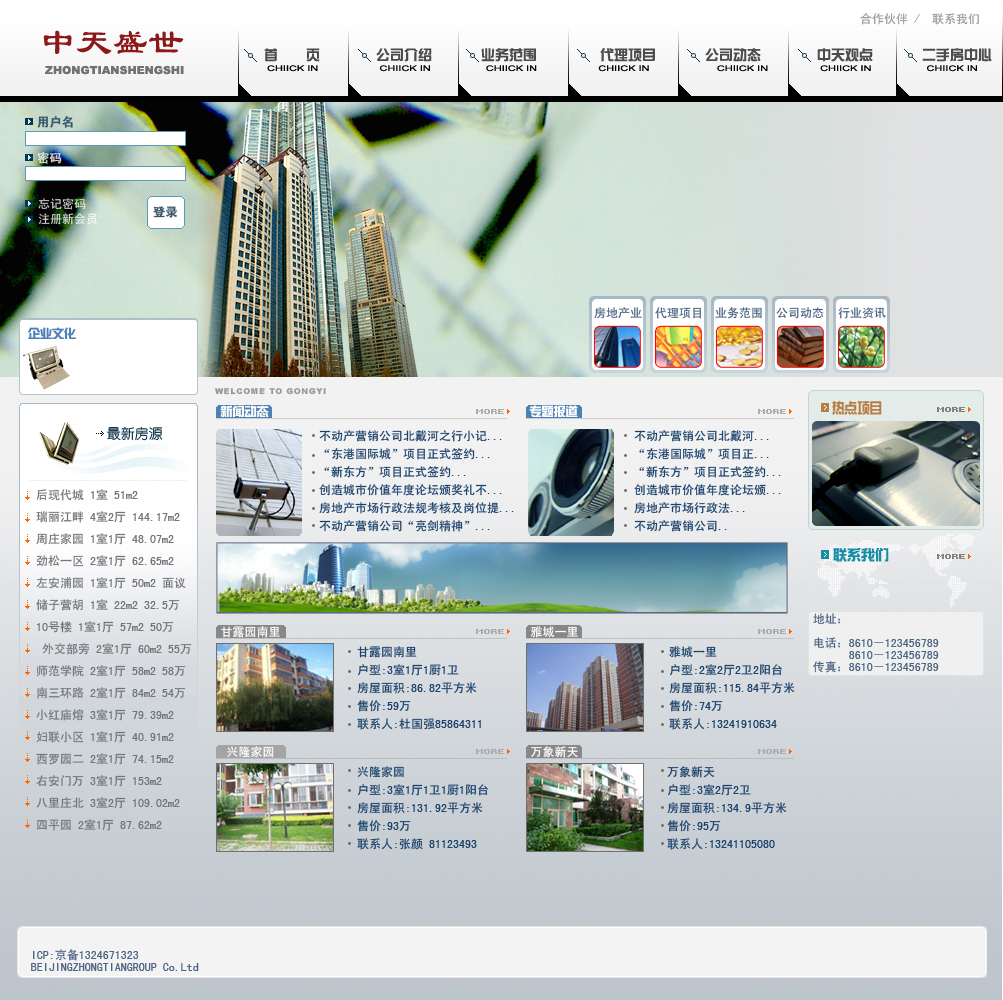The image size is (1003, 1000).
Task: Open the 行业资讯 plant icon
Action: tap(861, 347)
